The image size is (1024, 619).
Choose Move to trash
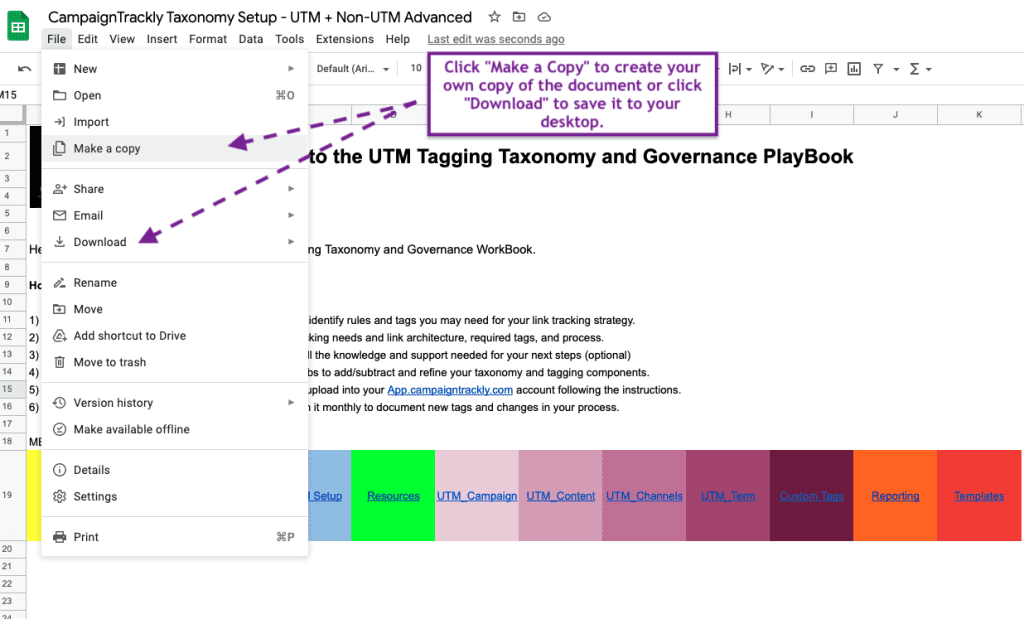point(174,362)
